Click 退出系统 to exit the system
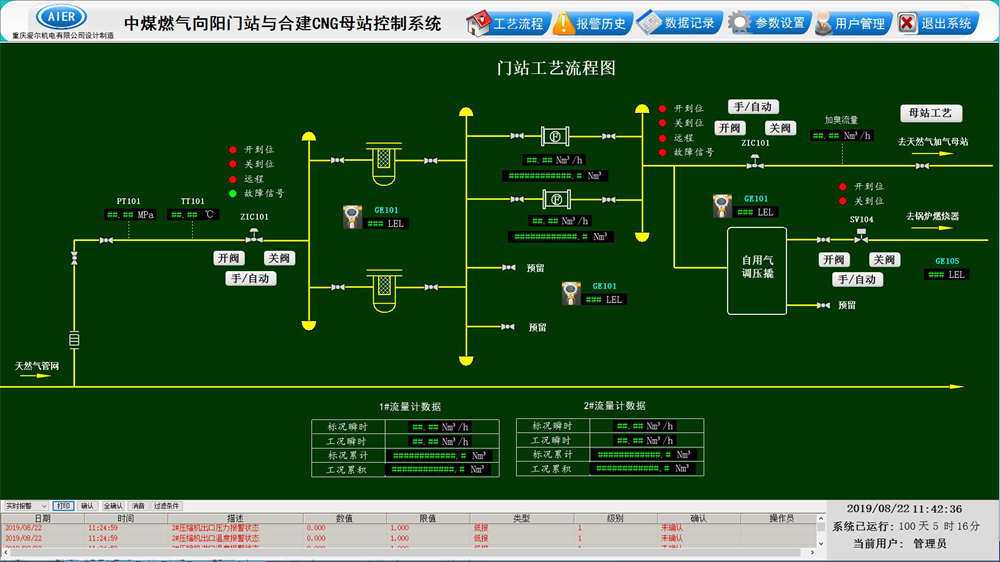Screen dimensions: 1000x562 point(937,23)
